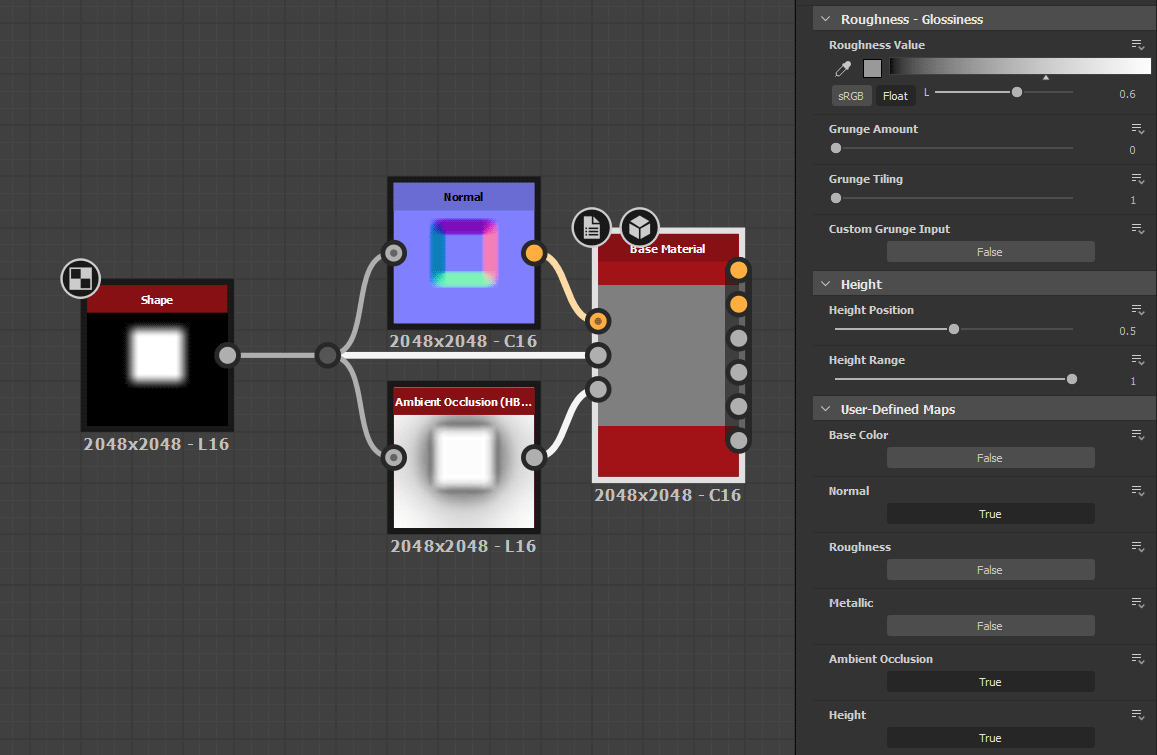Collapse the Height section
The image size is (1157, 755).
tap(826, 285)
